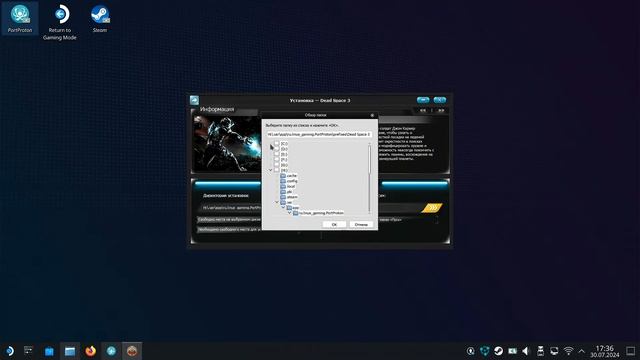640x360 pixels.
Task: Click the folder tree vertical scrollbar
Action: point(370,178)
